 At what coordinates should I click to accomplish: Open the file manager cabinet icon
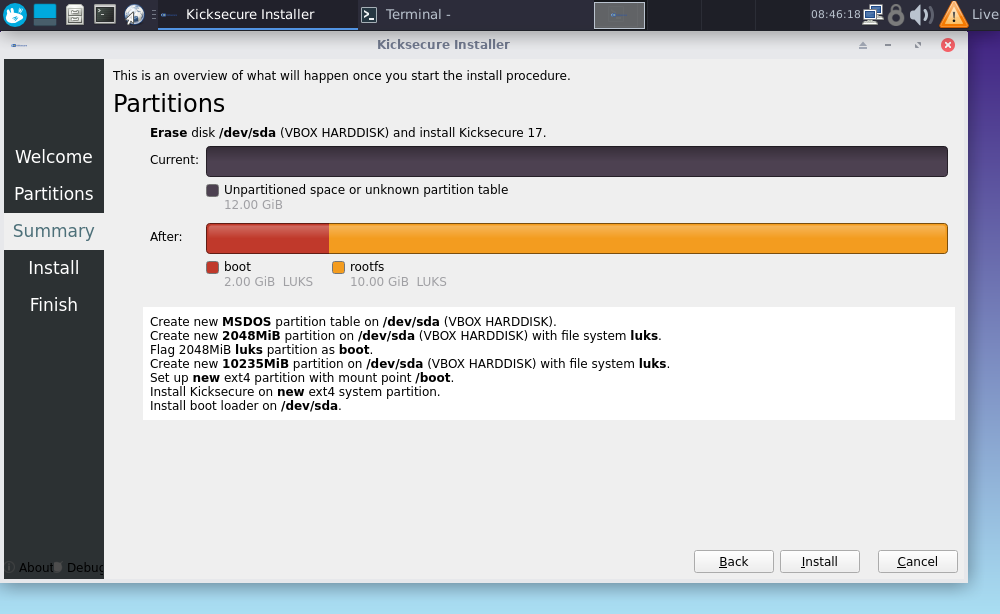tap(75, 14)
